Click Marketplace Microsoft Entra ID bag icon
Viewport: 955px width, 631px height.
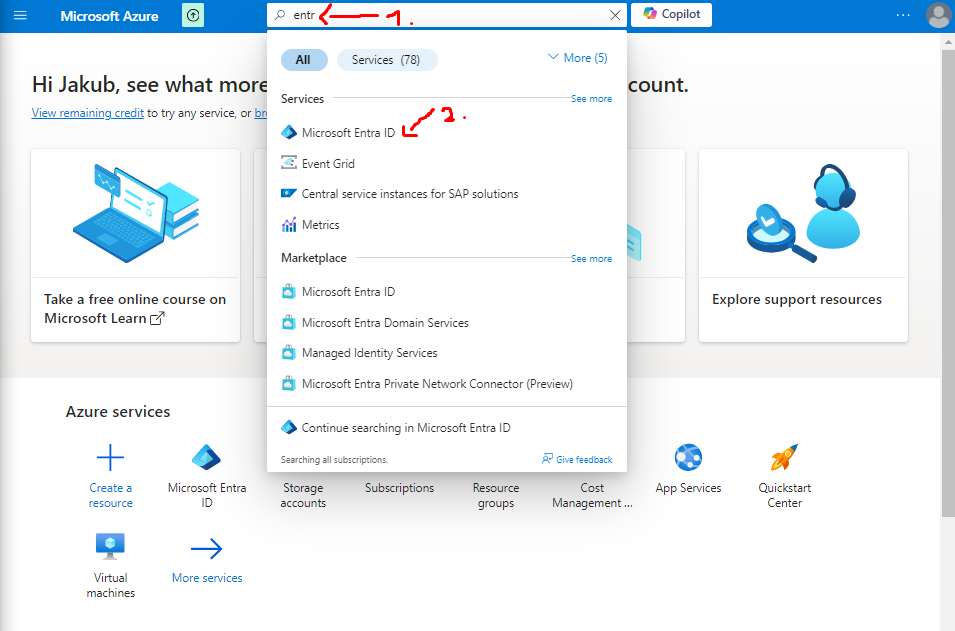pos(289,292)
